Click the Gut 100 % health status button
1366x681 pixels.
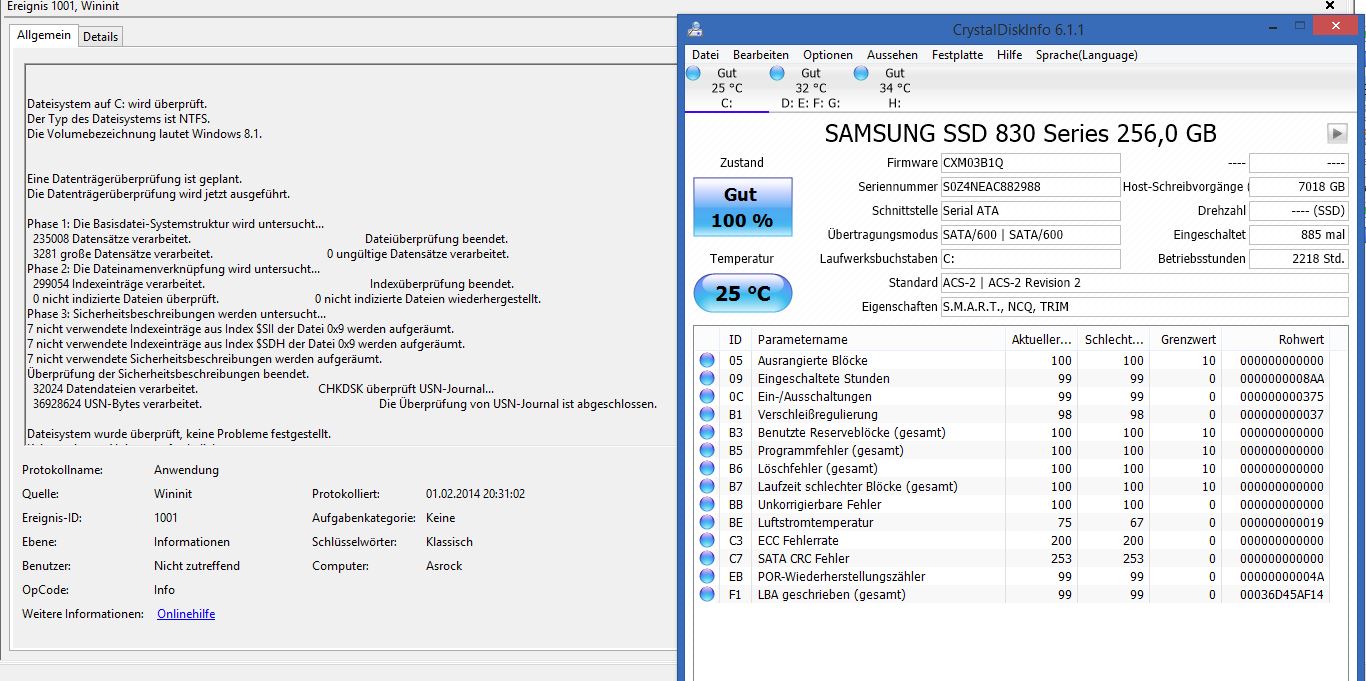(x=742, y=207)
